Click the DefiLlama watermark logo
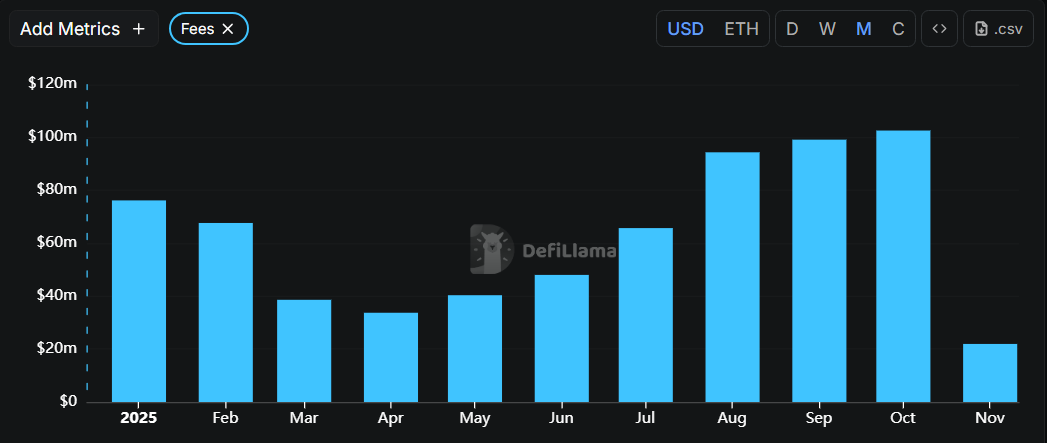The width and height of the screenshot is (1047, 443). pos(491,250)
